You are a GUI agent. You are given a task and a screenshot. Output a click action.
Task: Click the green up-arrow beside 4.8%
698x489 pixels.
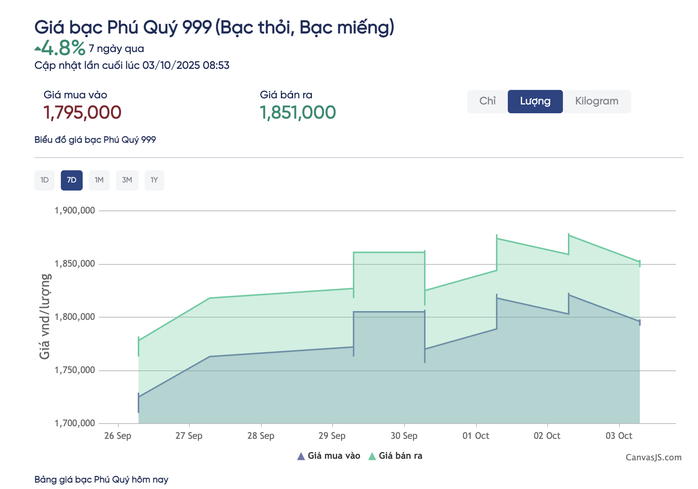[38, 48]
